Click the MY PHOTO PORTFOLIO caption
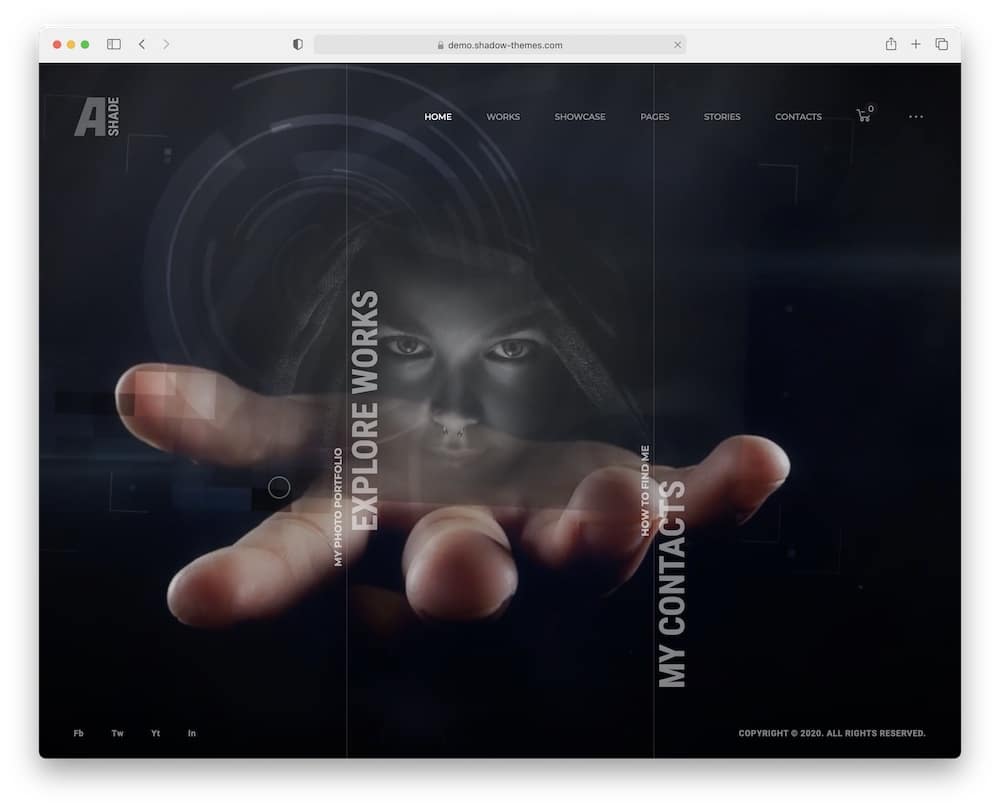 click(338, 507)
